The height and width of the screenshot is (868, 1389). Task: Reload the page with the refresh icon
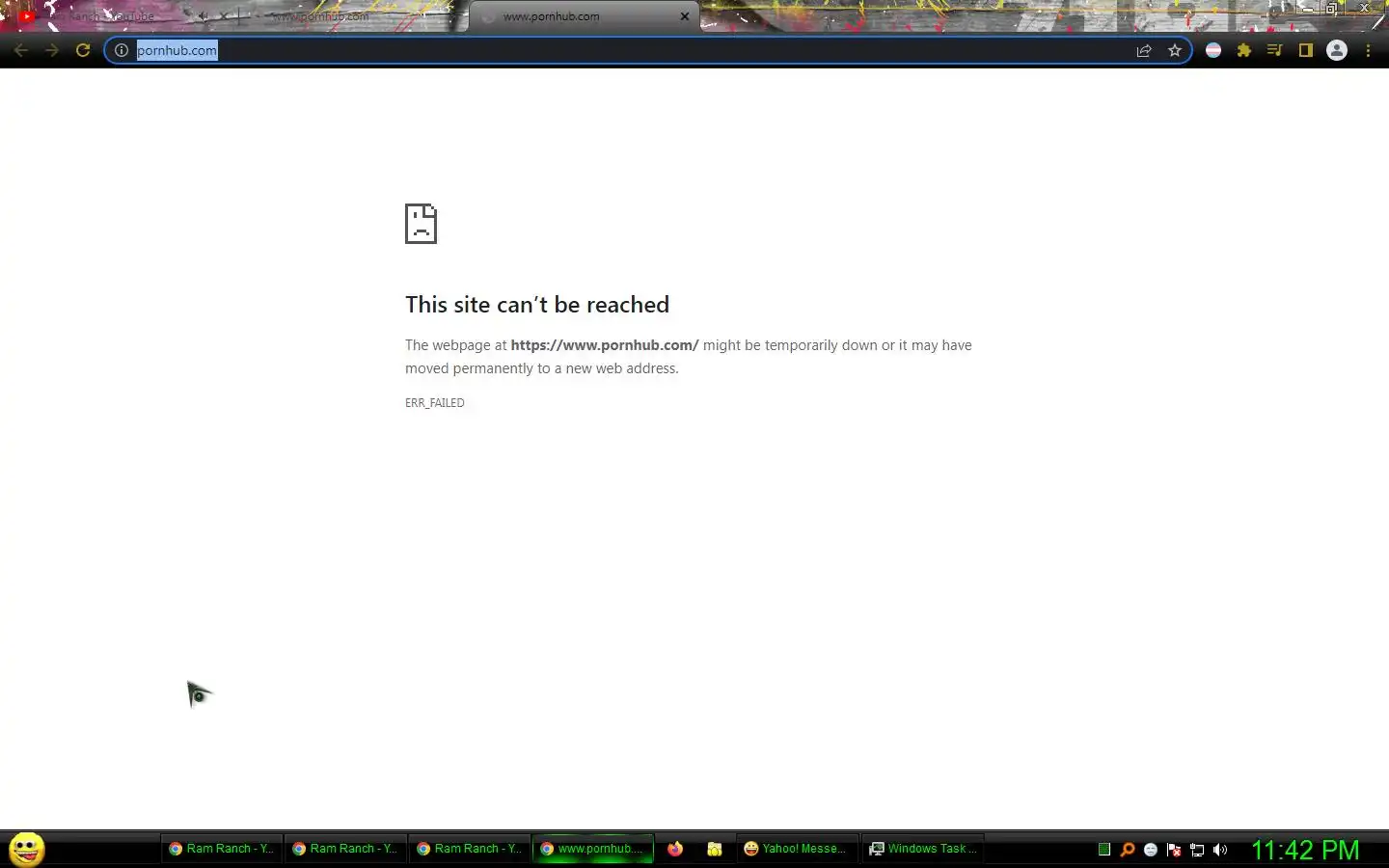83,50
